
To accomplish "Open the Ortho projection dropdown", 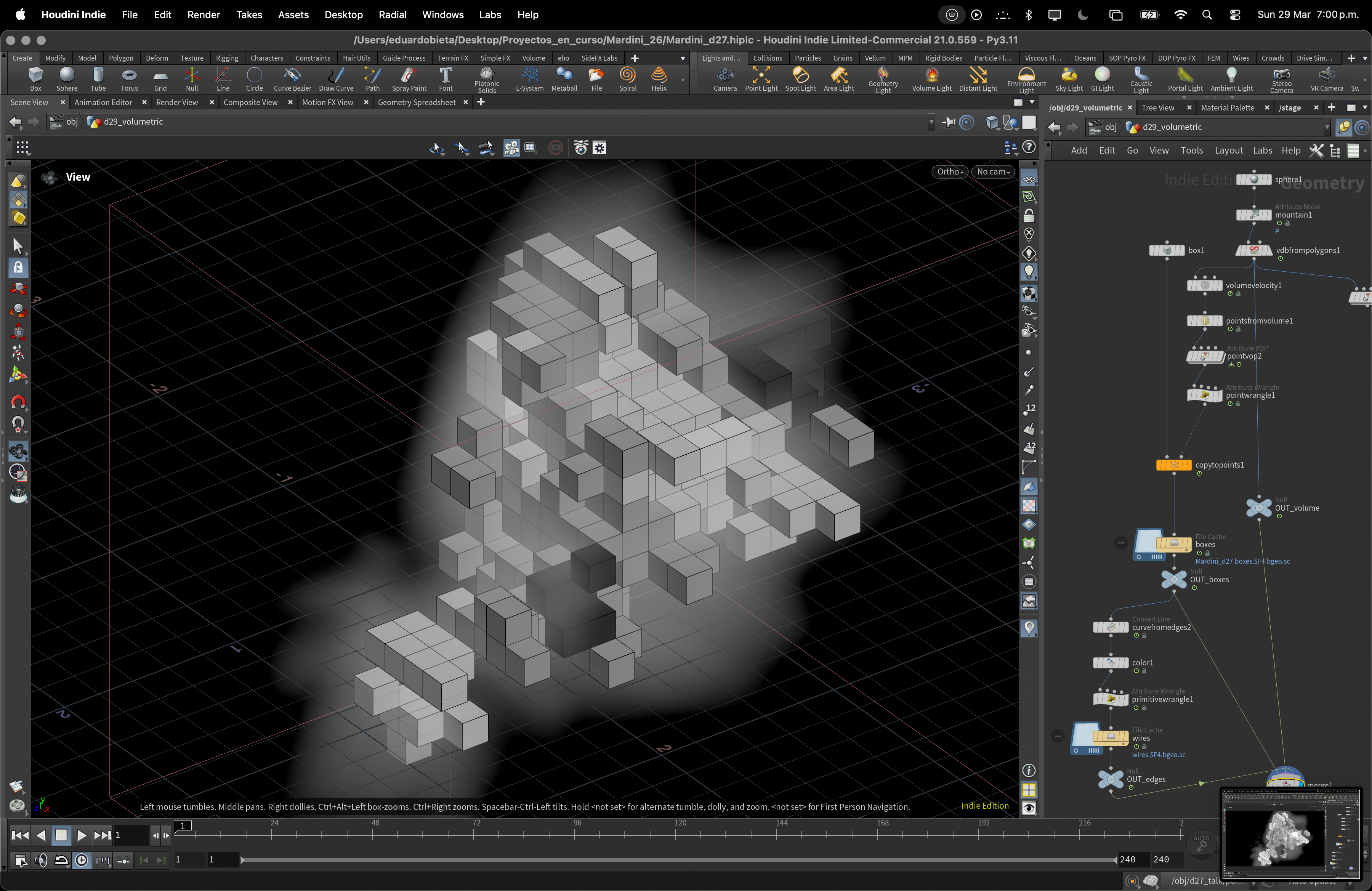I will 949,171.
